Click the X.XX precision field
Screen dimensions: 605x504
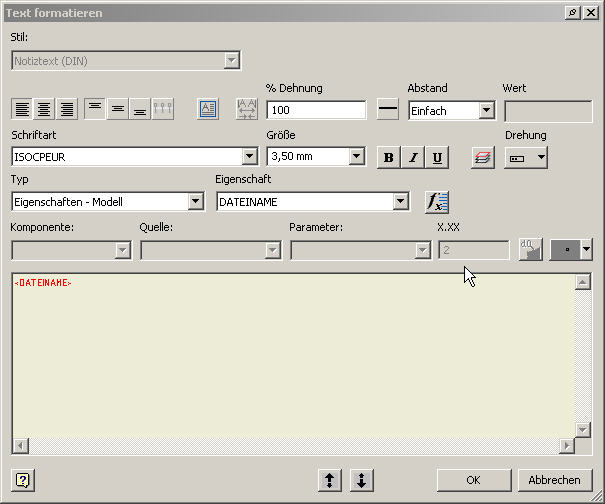(474, 250)
